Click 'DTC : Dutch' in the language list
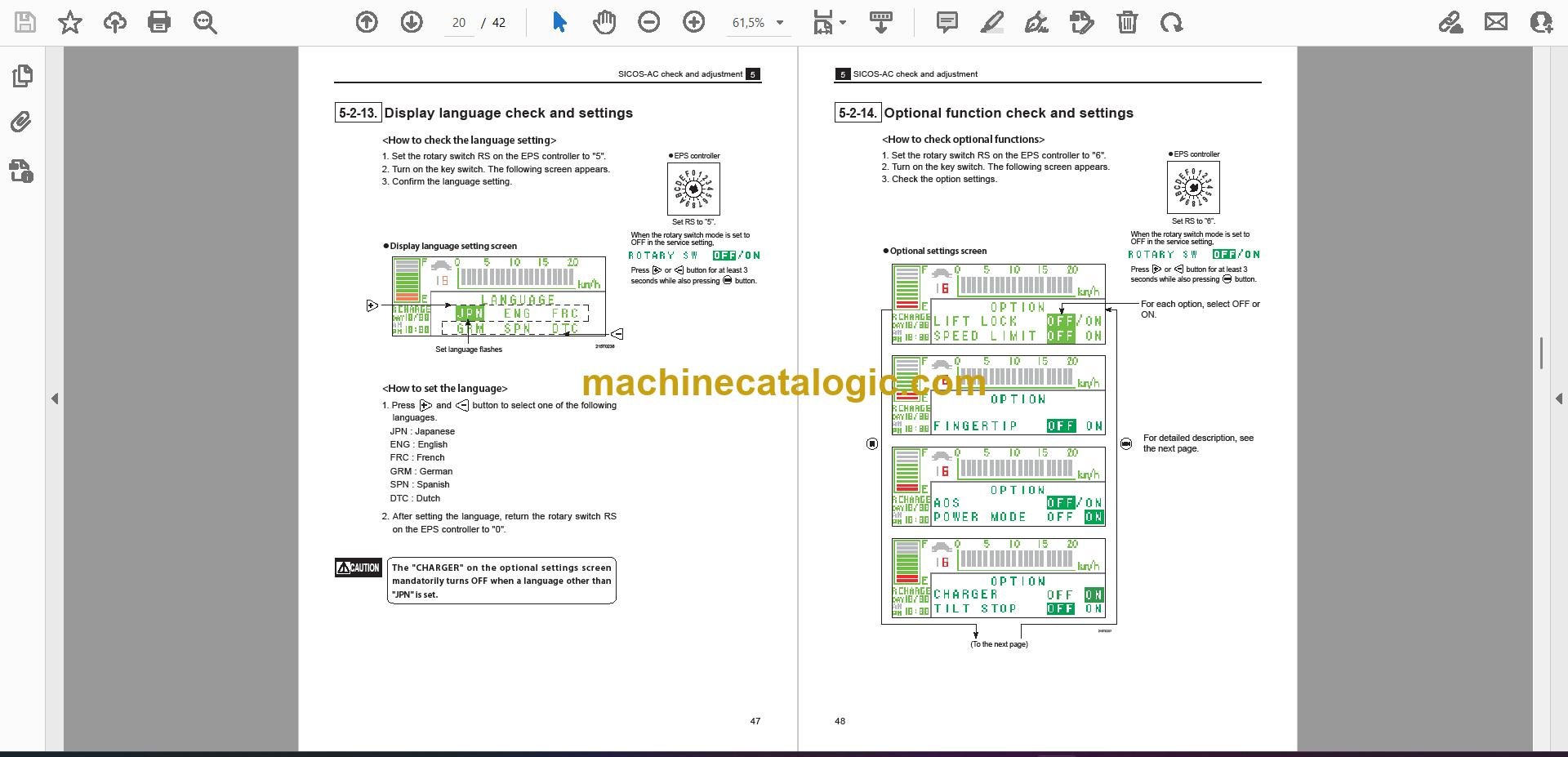 click(415, 498)
